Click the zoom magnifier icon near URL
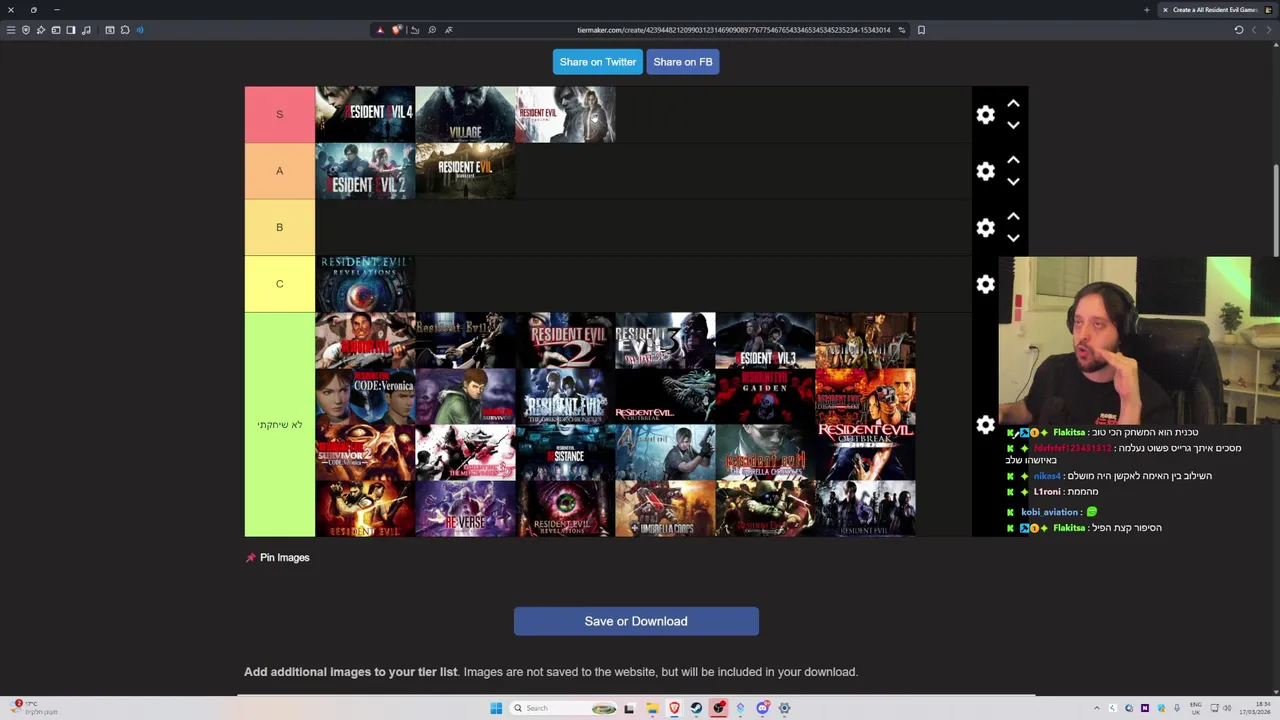This screenshot has height=720, width=1280. [x=432, y=30]
